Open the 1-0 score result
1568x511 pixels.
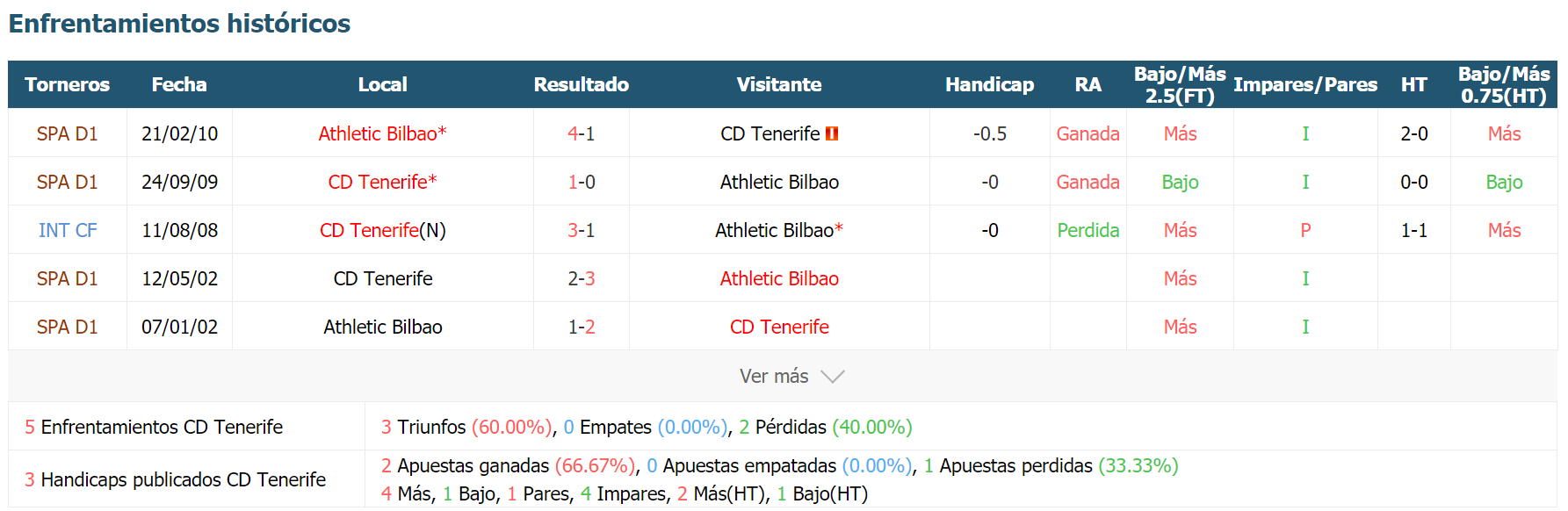(582, 182)
